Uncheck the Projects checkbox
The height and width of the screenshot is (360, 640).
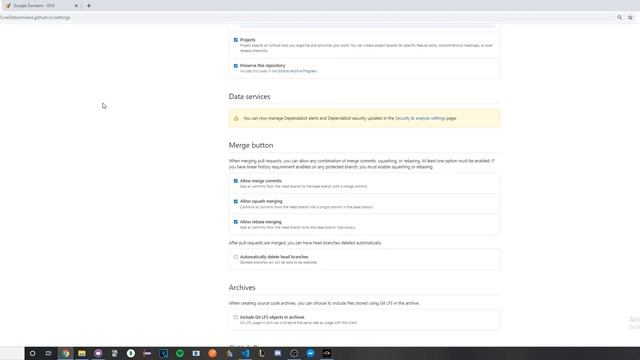click(236, 40)
